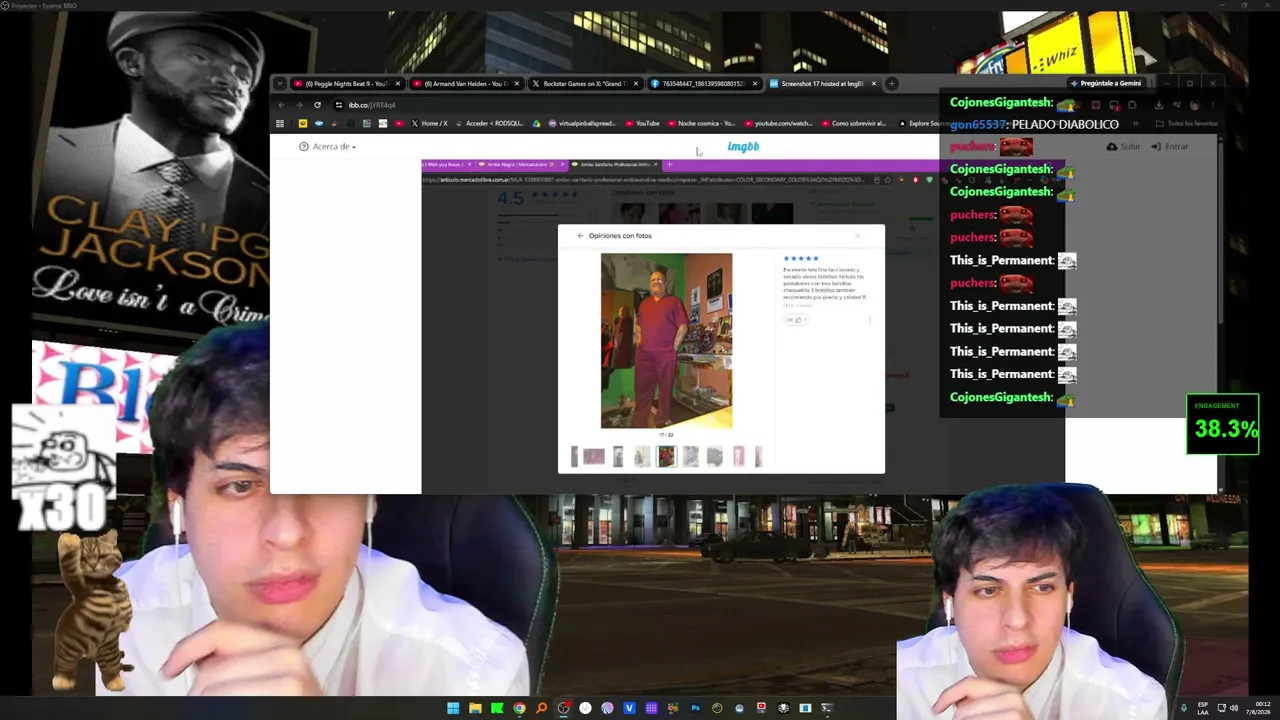
Task: Open the Como sobrevivir al bookmark
Action: [x=854, y=124]
